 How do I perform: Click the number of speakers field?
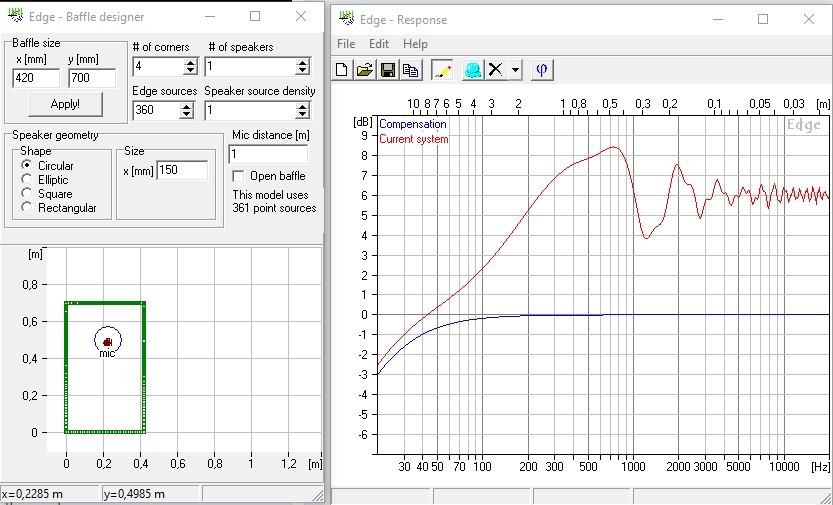[x=250, y=67]
